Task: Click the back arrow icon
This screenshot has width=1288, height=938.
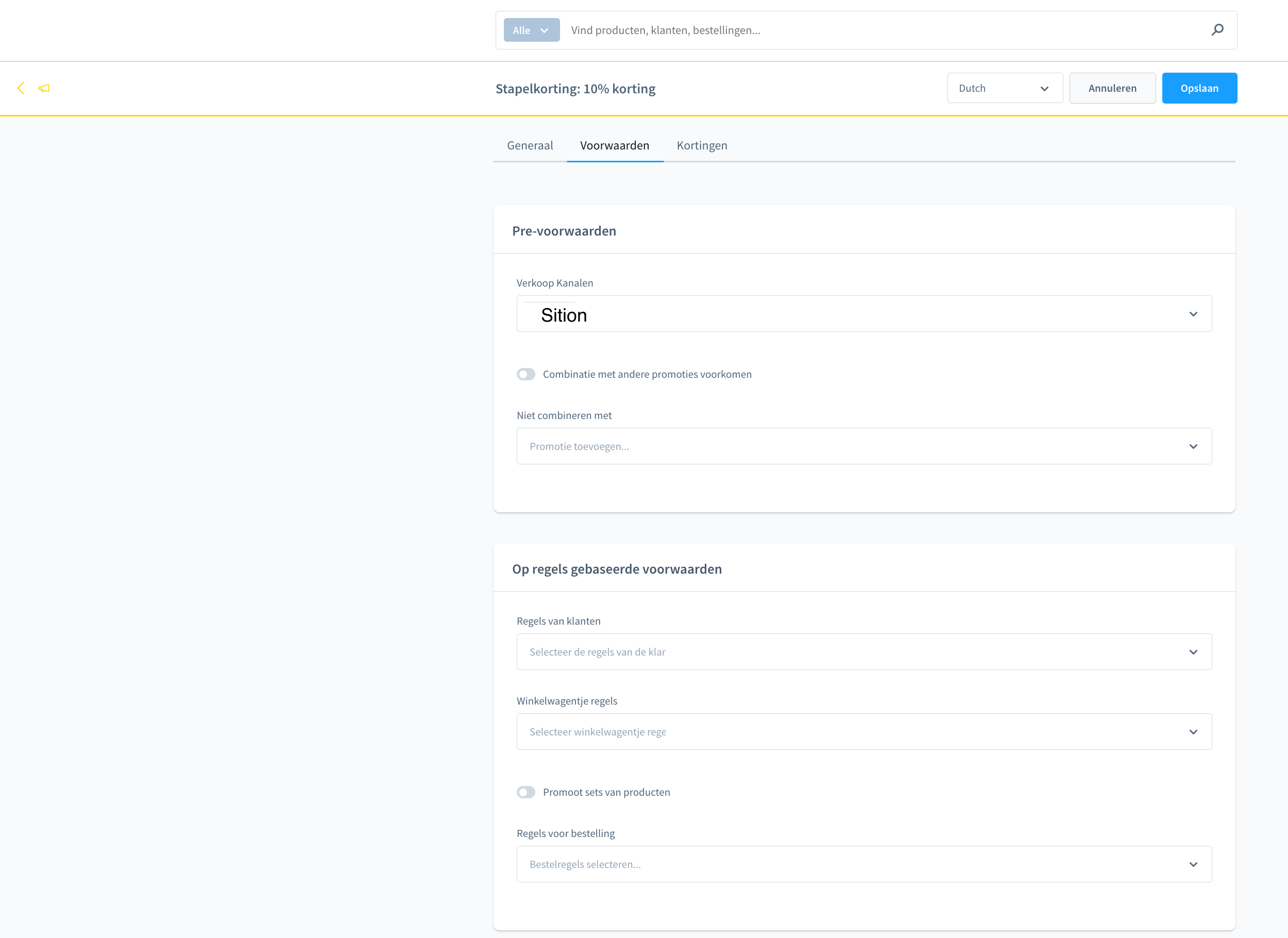Action: pos(21,88)
